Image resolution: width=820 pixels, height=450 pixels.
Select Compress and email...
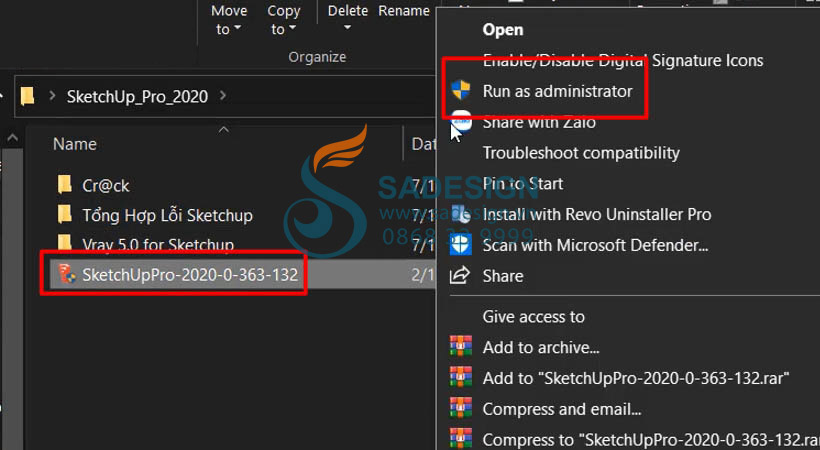562,409
